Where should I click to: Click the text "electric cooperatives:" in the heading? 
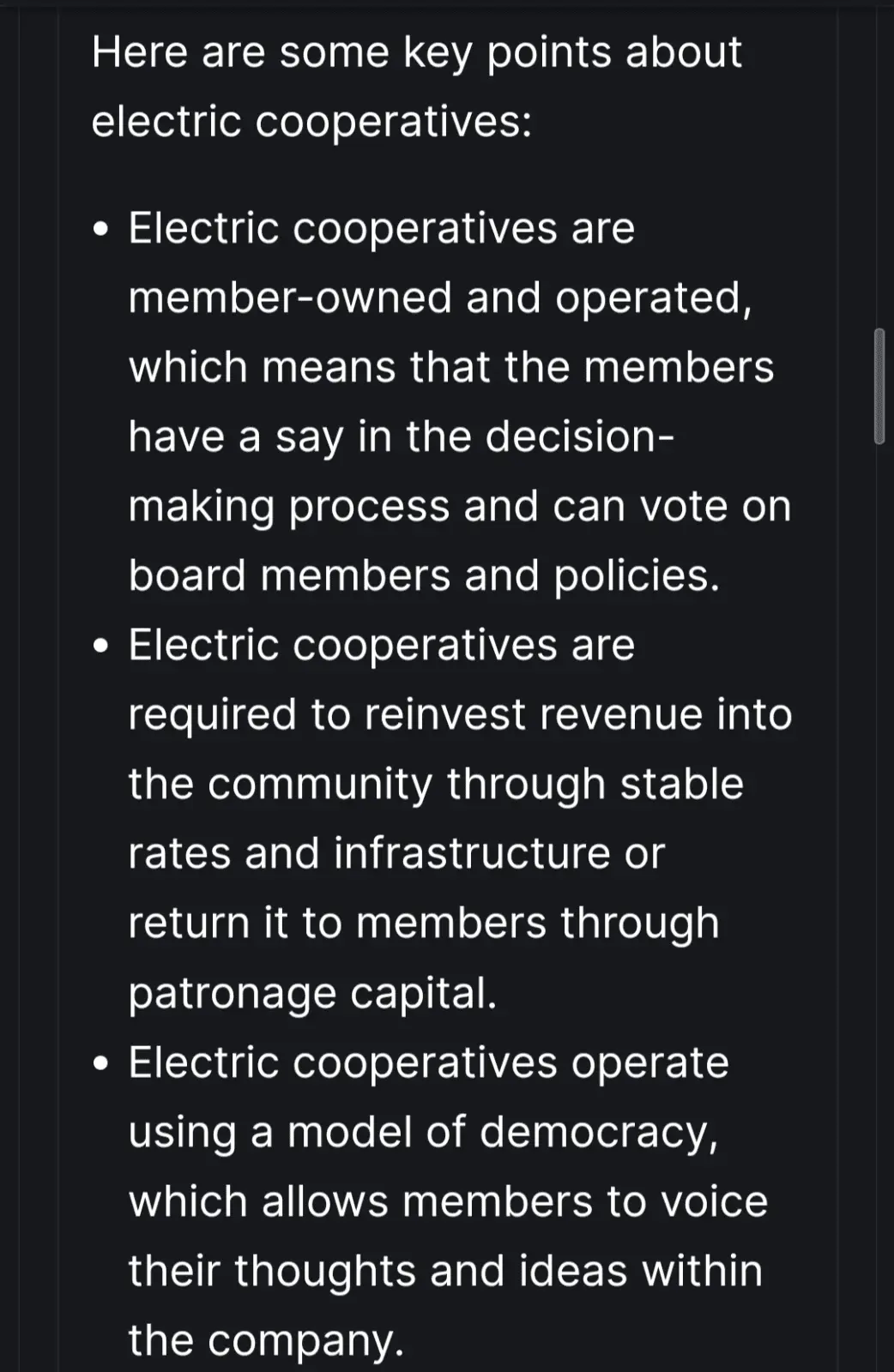[311, 121]
